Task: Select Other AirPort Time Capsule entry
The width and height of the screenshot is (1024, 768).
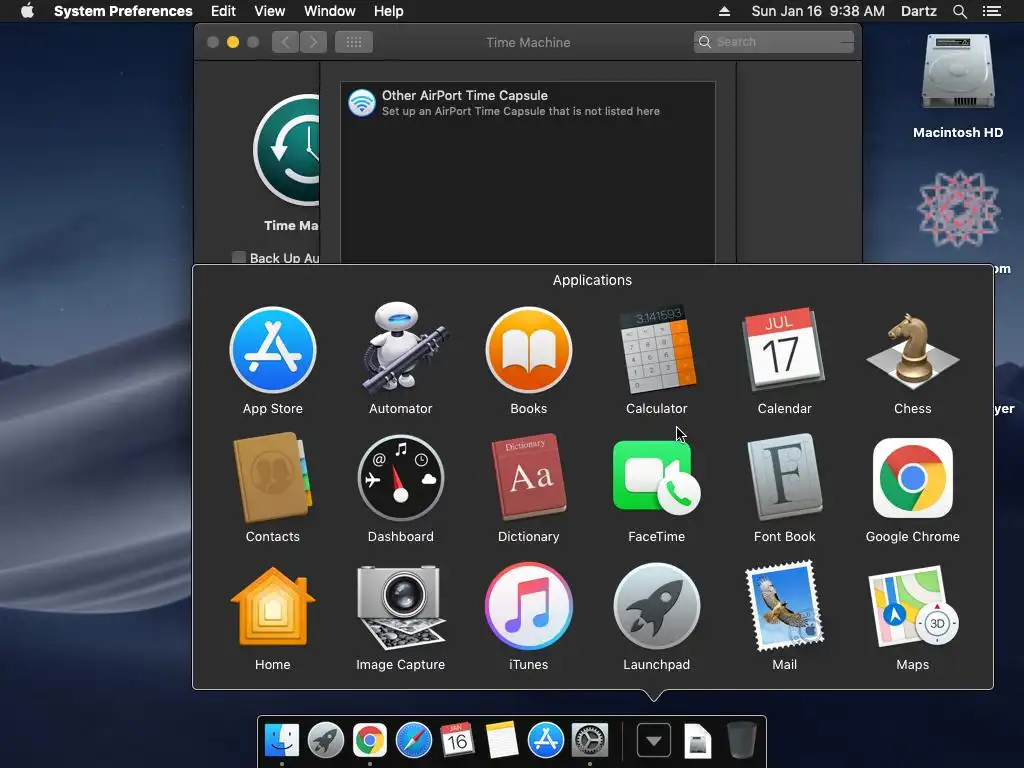Action: 528,103
